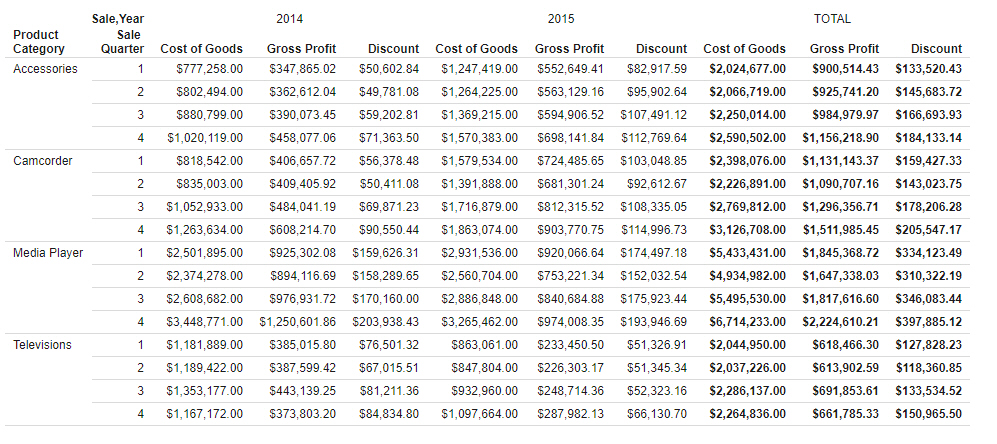Click the Sale Quarter column header
Image resolution: width=997 pixels, height=444 pixels.
pyautogui.click(x=121, y=41)
